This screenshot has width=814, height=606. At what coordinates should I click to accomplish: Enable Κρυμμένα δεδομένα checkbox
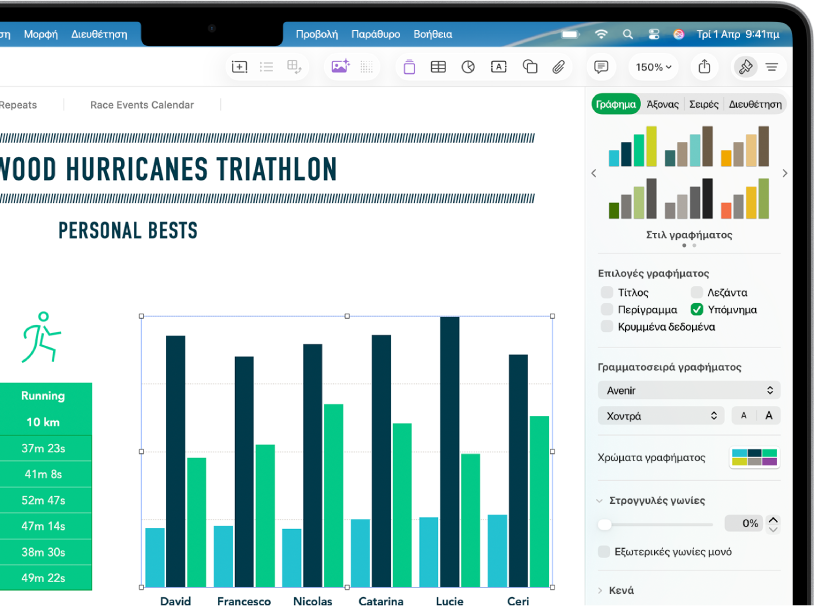(x=606, y=327)
